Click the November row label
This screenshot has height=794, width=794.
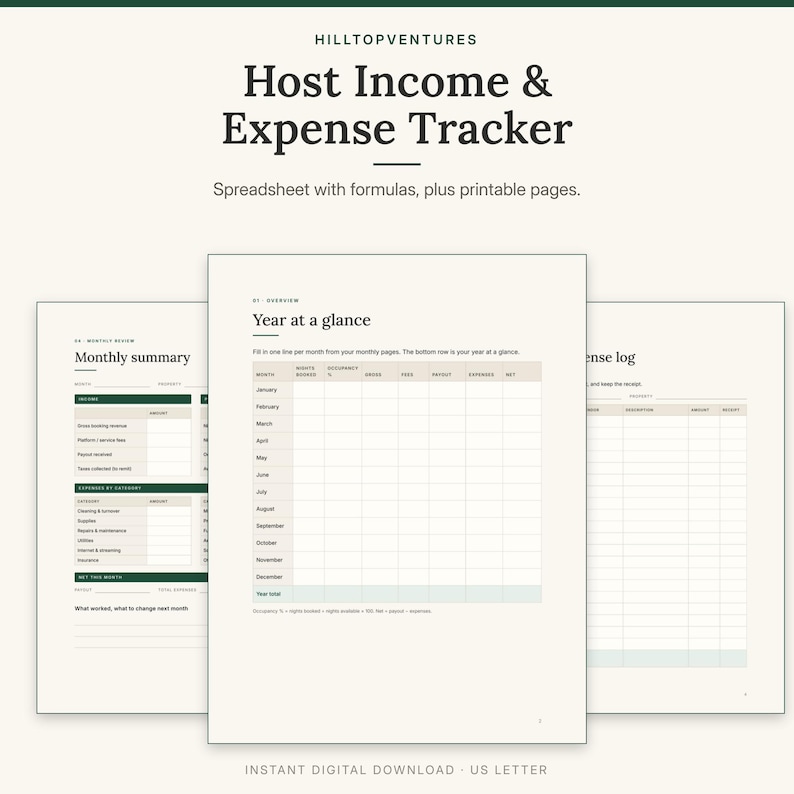coord(269,560)
